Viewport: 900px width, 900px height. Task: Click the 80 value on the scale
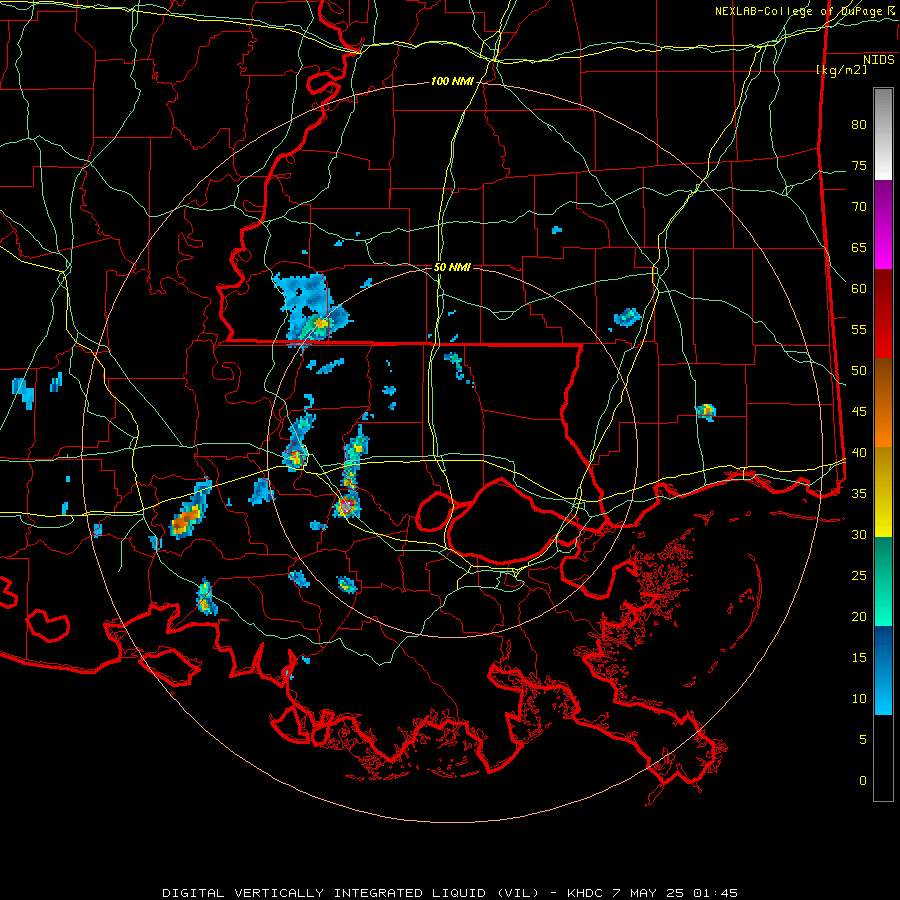point(859,125)
